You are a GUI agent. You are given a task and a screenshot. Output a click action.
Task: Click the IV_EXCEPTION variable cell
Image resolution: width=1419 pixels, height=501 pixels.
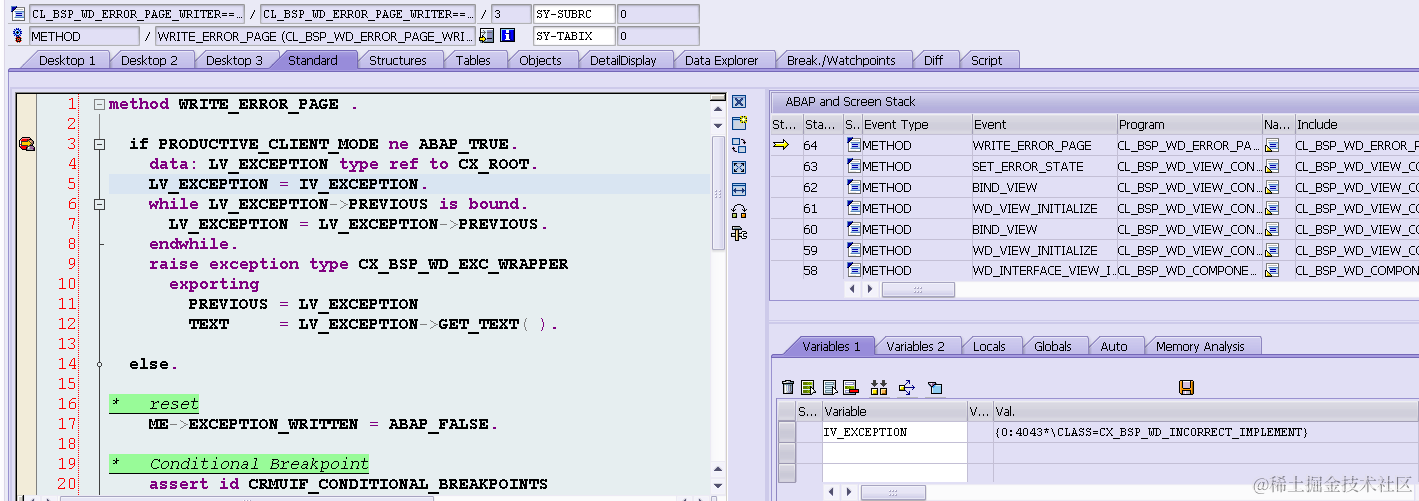(x=894, y=432)
